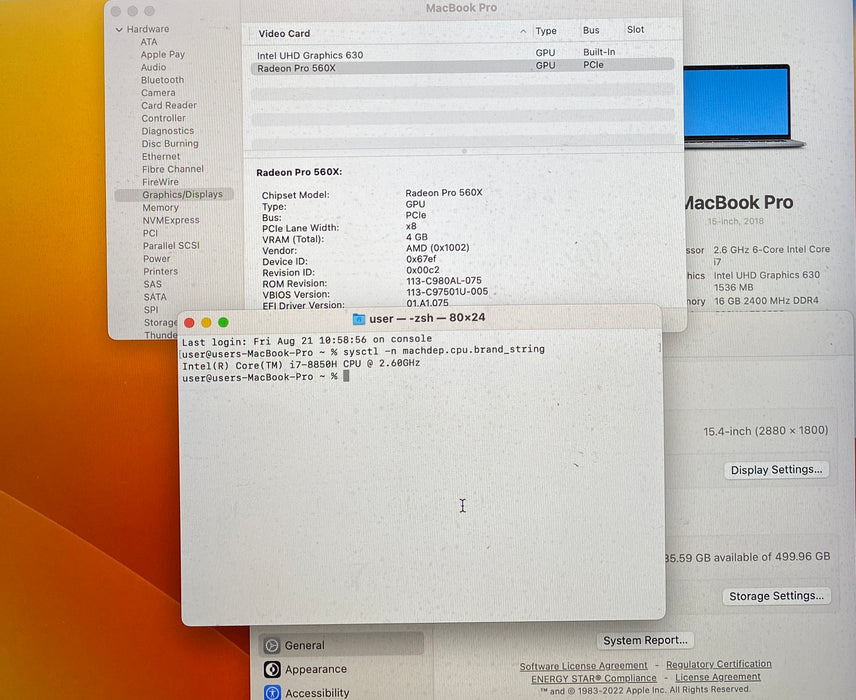Select the Intel UHD Graphics 630 row
856x700 pixels.
462,54
